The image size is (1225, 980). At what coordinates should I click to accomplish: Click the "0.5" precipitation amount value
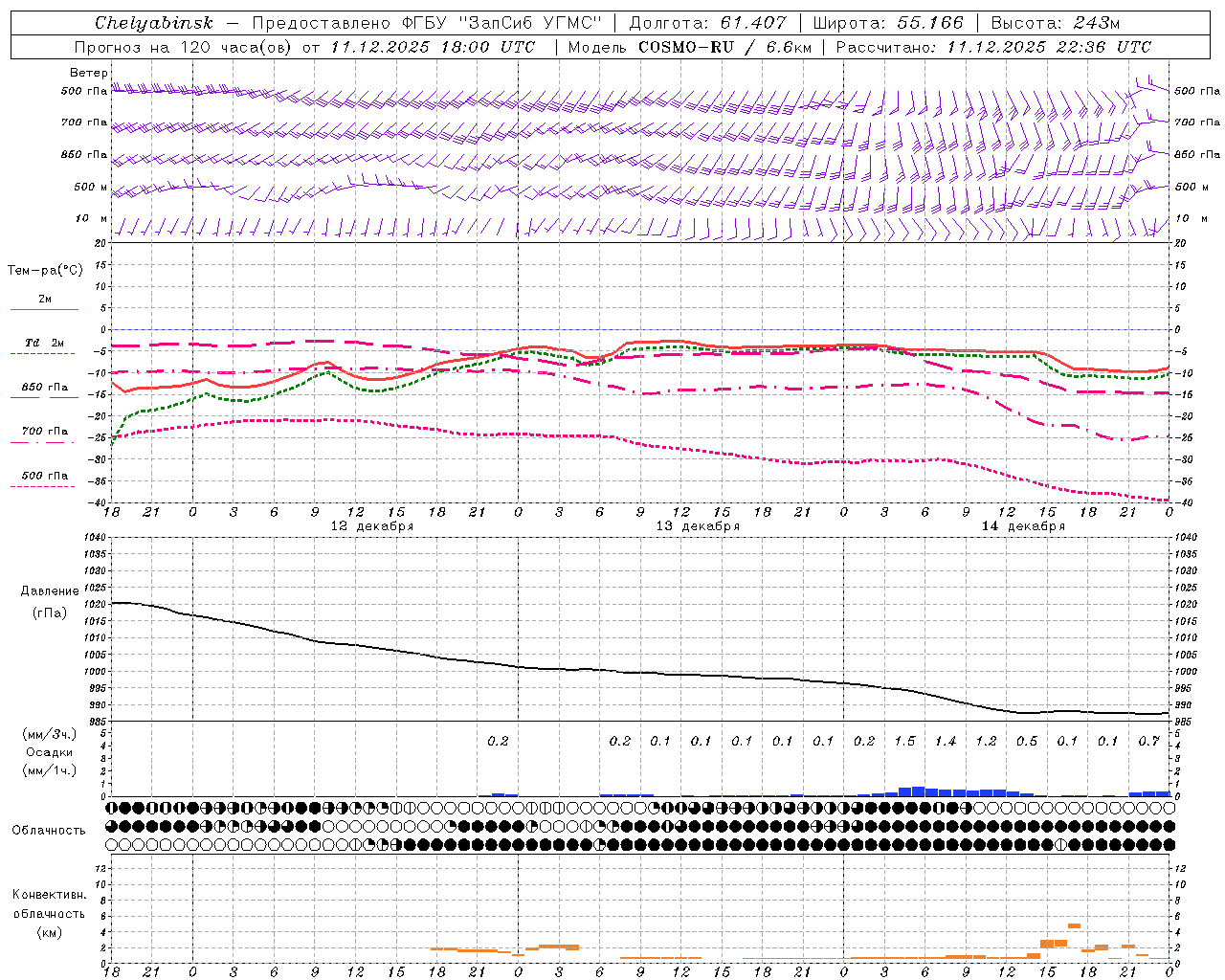coord(1027,741)
